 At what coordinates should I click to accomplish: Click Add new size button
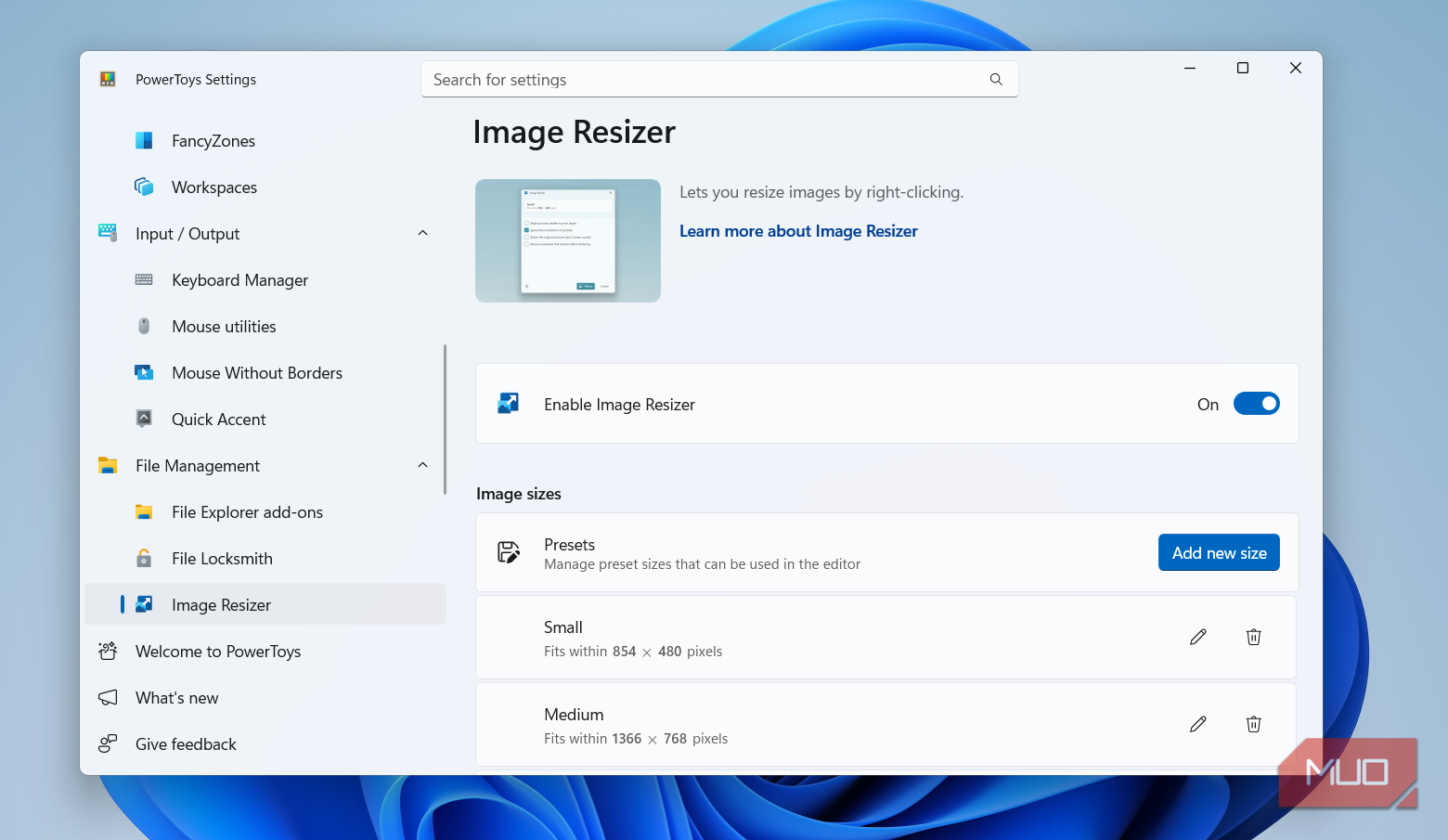coord(1219,552)
